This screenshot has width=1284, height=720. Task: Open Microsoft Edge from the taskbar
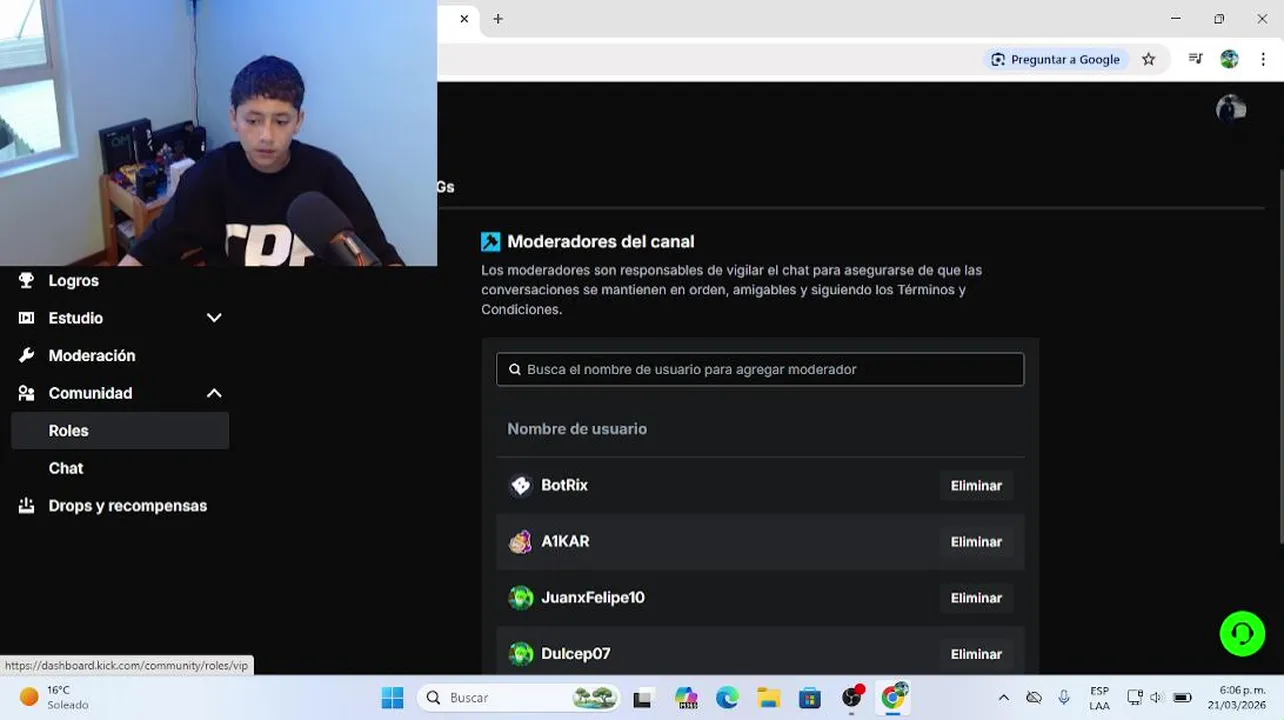[x=727, y=698]
